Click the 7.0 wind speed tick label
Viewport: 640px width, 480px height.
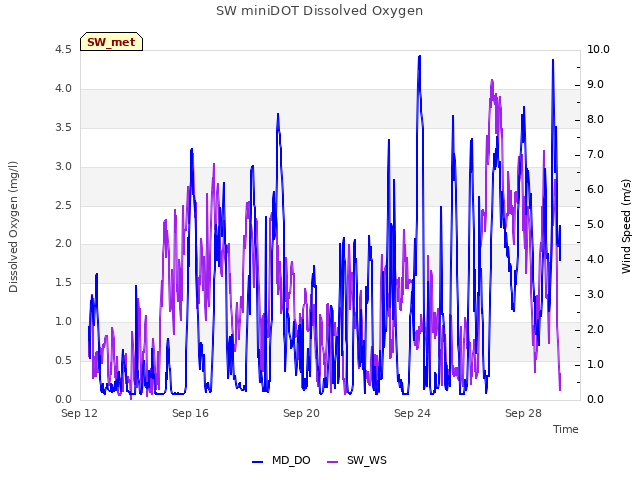596,155
